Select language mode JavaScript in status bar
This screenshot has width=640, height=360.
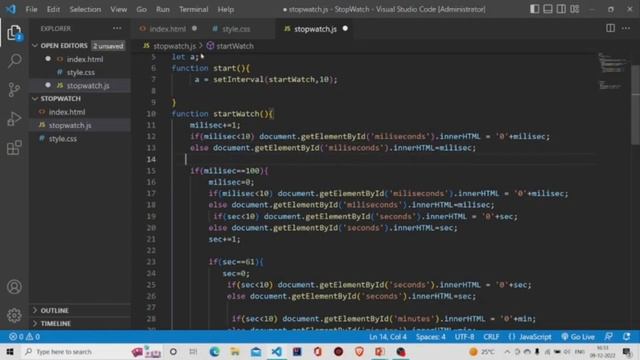[535, 337]
